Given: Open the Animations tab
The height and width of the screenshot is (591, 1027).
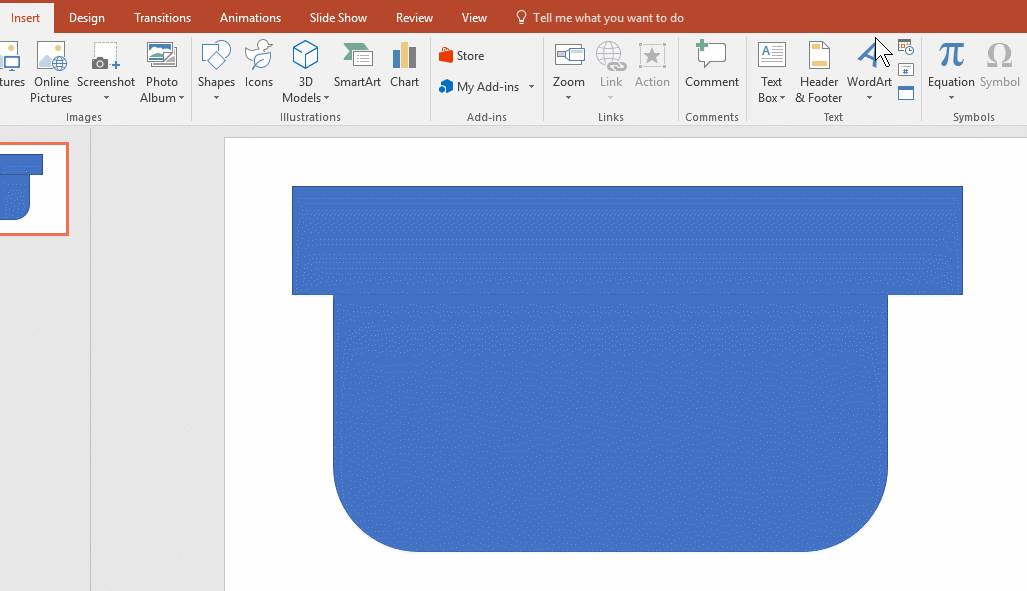Looking at the screenshot, I should (250, 18).
